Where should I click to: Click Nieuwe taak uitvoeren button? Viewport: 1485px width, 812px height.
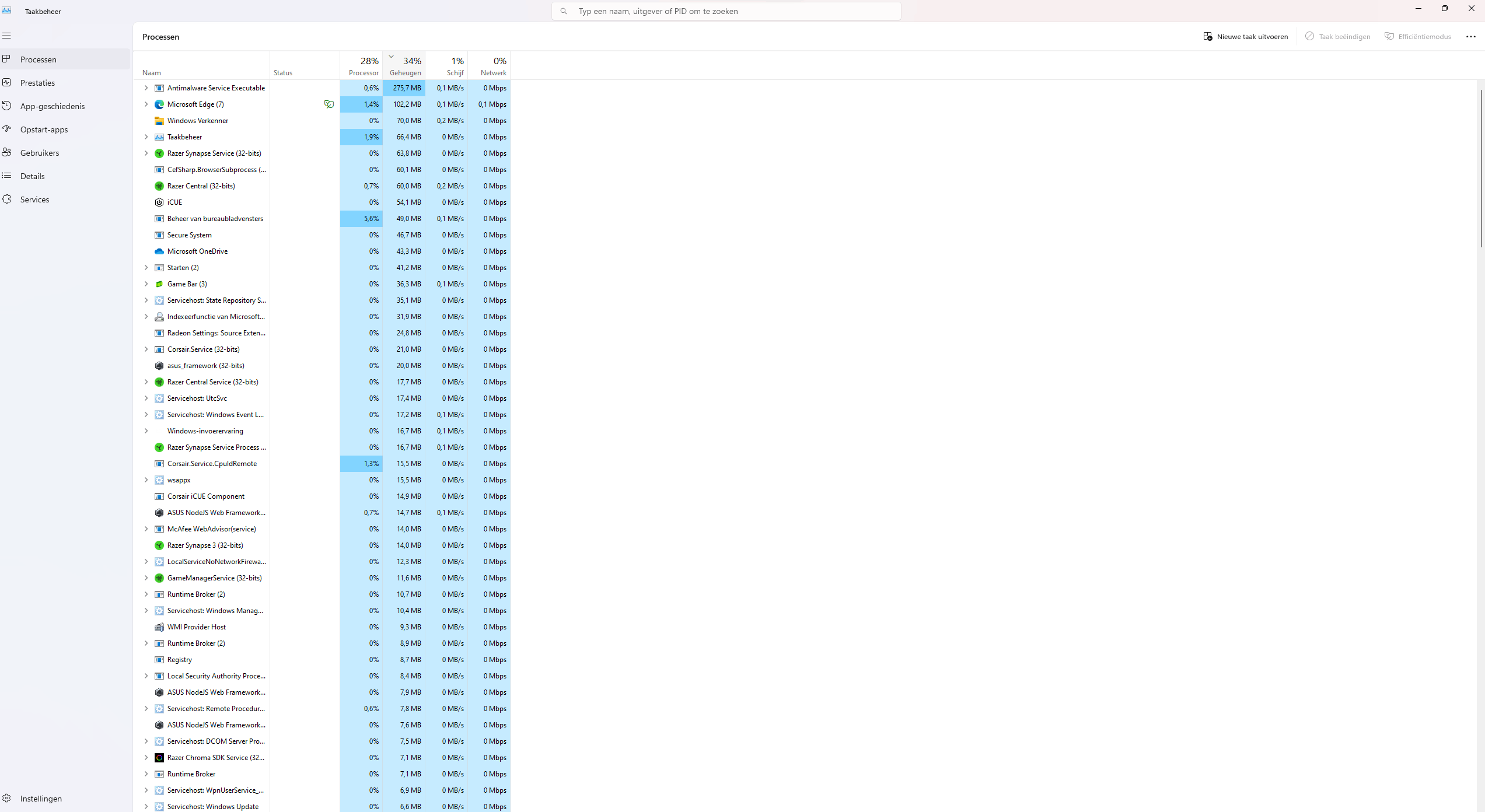coord(1245,36)
